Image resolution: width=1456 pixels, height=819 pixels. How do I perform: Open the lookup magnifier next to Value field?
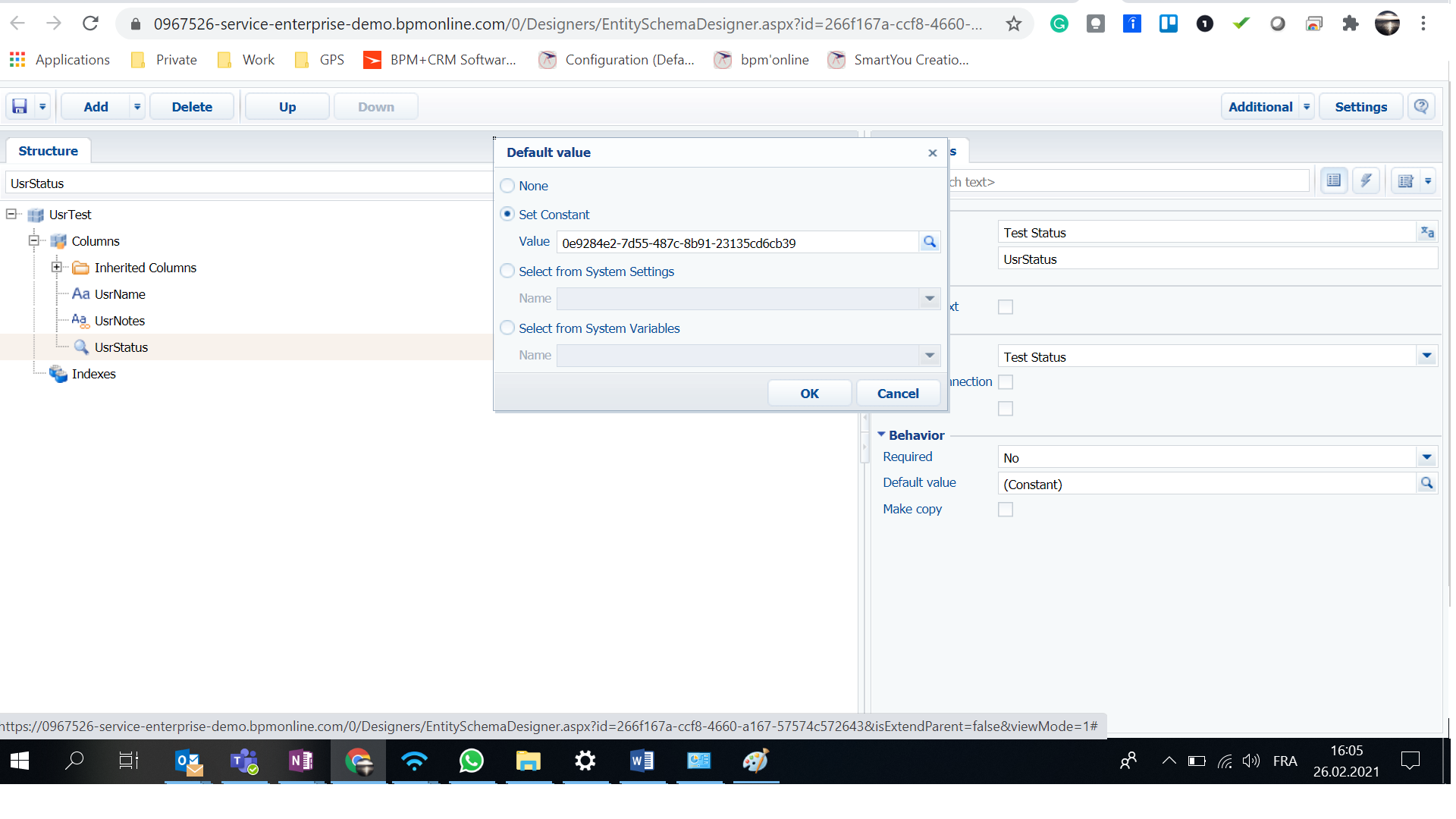tap(930, 242)
